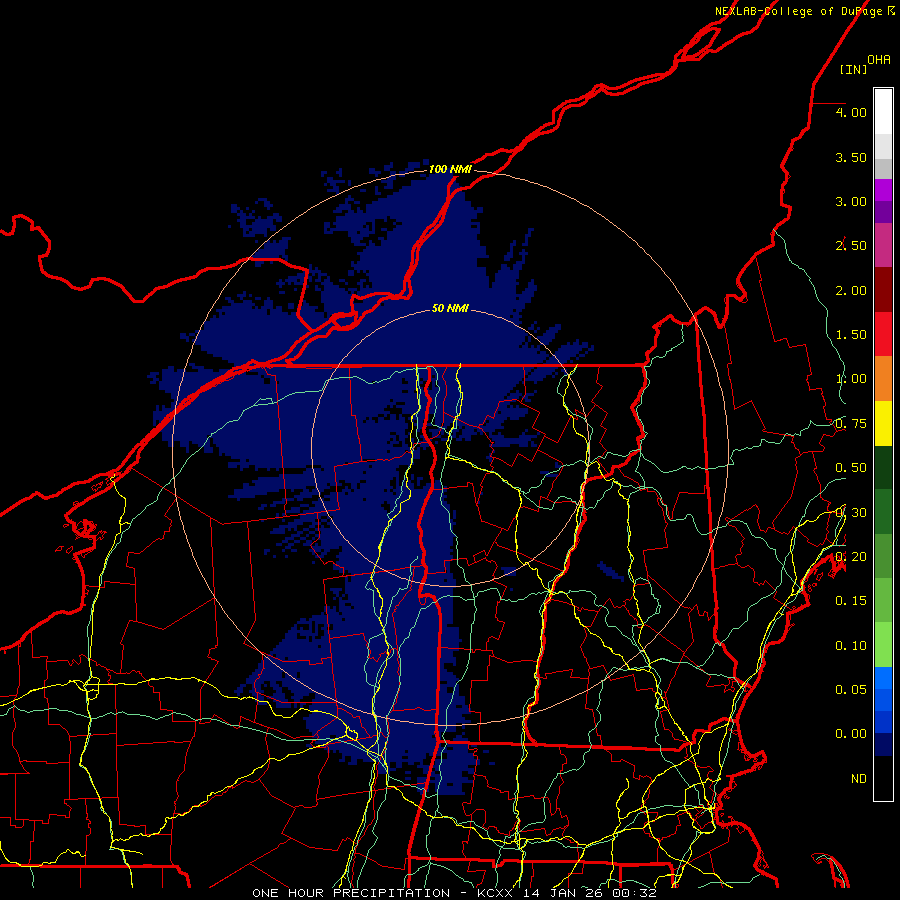Screen dimensions: 900x900
Task: Click the OHA product code label
Action: (x=879, y=60)
